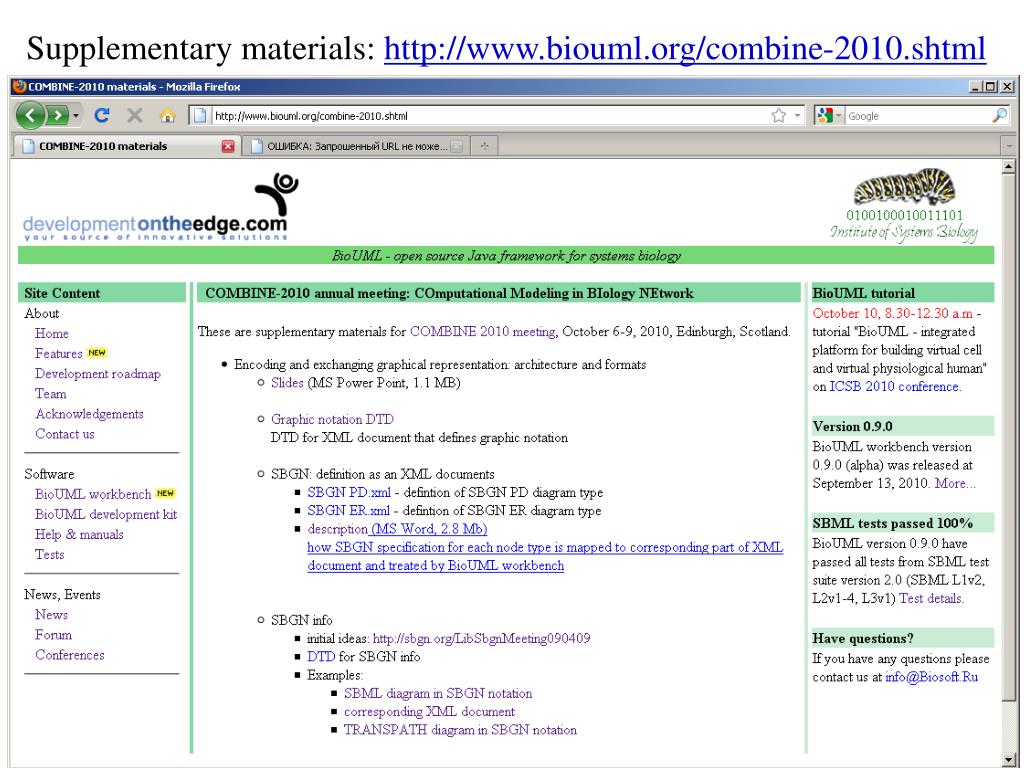Open Help & manuals link
Viewport: 1024px width, 768px height.
pyautogui.click(x=79, y=534)
